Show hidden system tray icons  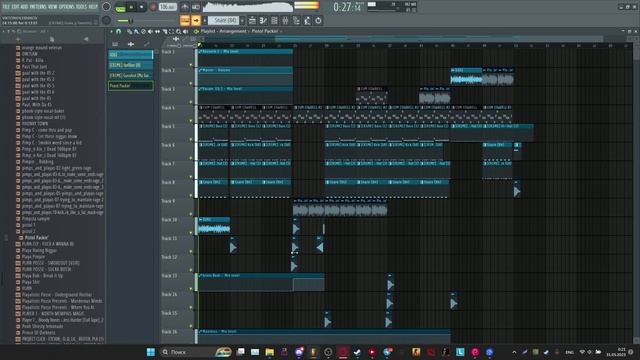click(514, 352)
